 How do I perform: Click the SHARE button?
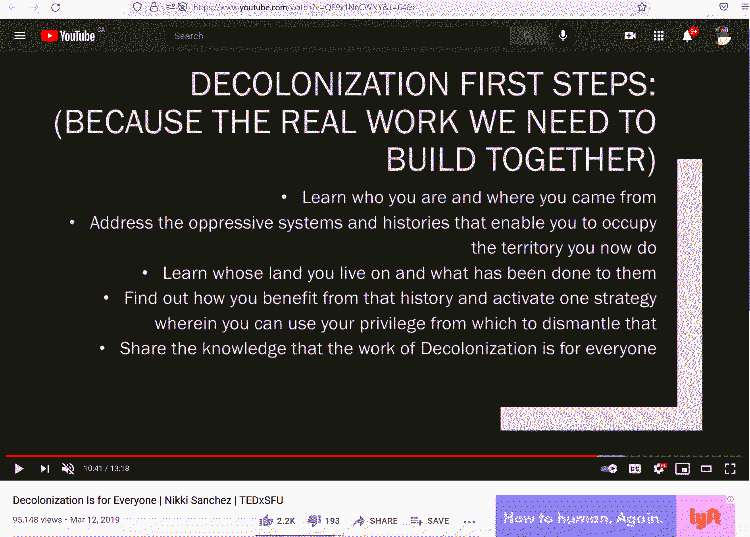click(x=375, y=521)
